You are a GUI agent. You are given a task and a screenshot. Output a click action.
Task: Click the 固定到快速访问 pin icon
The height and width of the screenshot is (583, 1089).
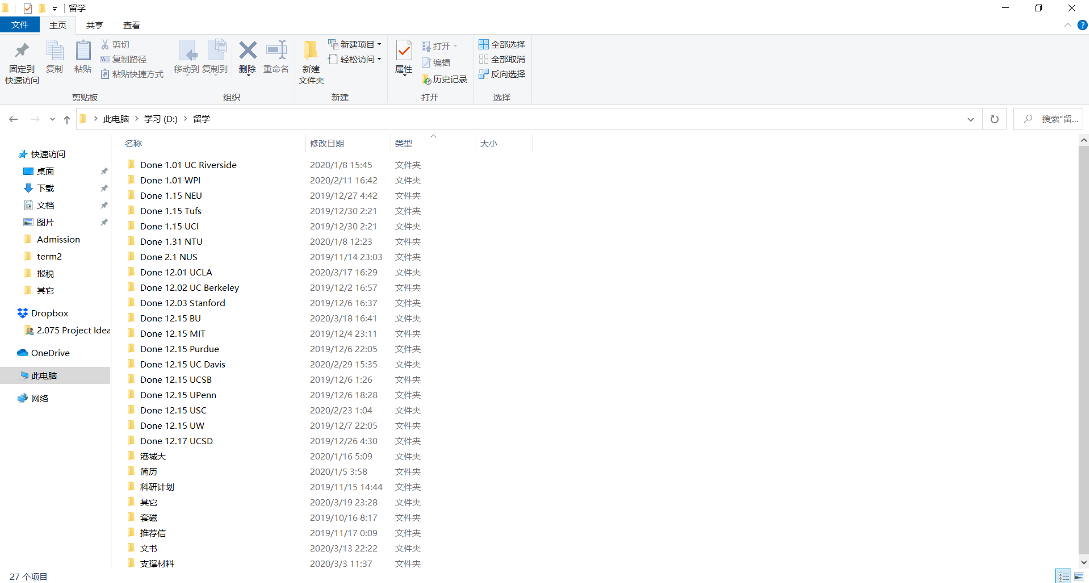(x=21, y=51)
